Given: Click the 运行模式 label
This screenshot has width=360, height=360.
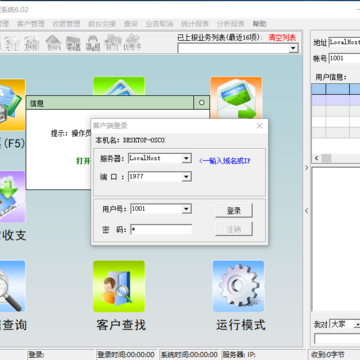Looking at the screenshot, I should (241, 324).
